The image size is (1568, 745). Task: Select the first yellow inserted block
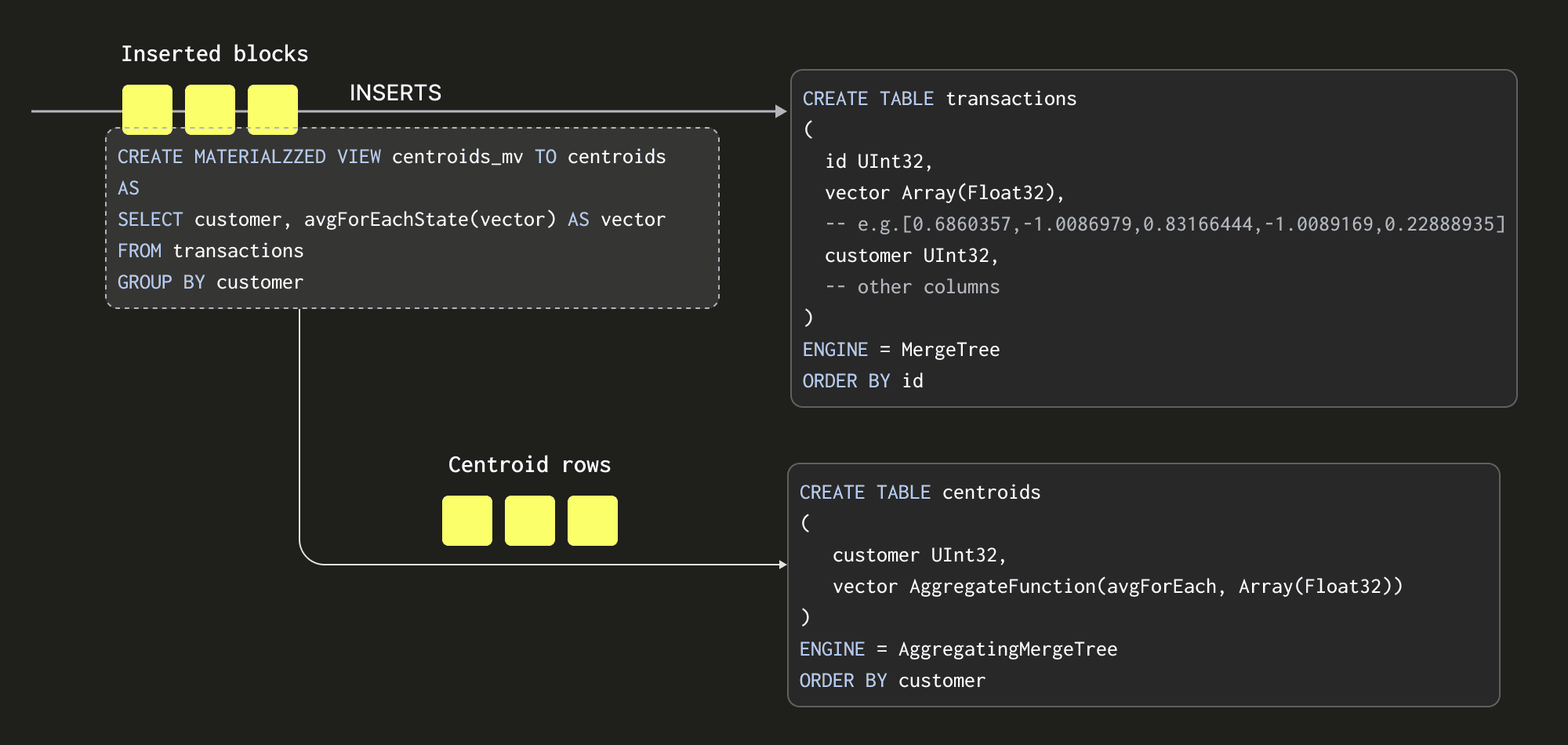tap(147, 107)
